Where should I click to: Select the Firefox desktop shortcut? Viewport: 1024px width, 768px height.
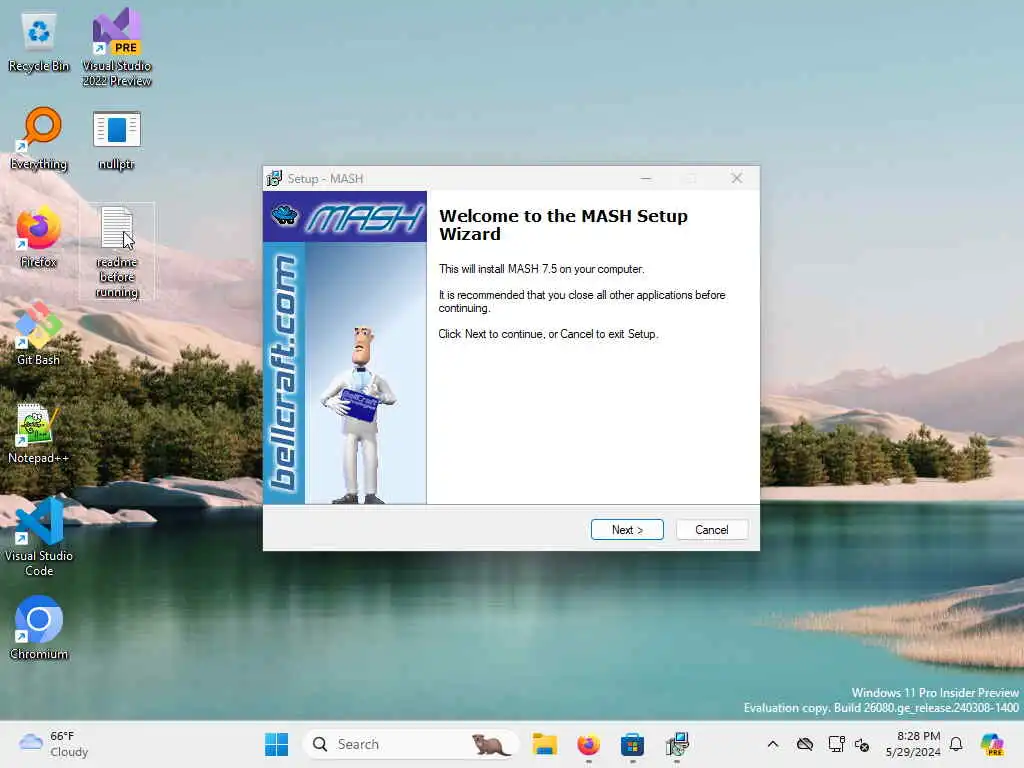(x=39, y=238)
